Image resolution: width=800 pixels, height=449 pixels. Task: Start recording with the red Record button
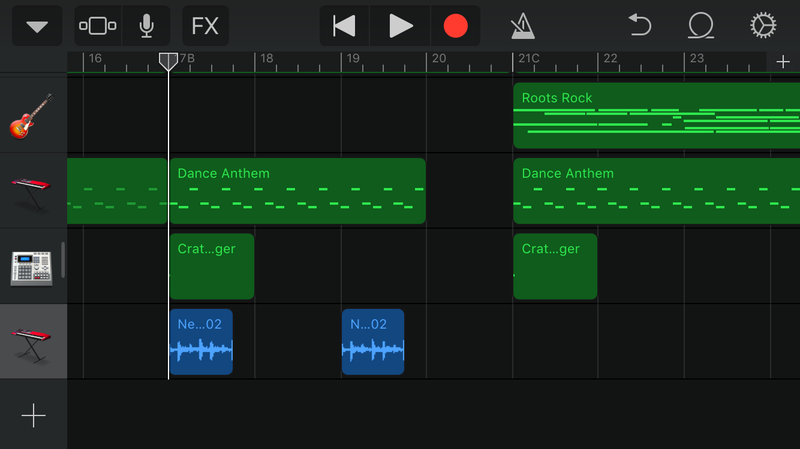click(x=455, y=26)
